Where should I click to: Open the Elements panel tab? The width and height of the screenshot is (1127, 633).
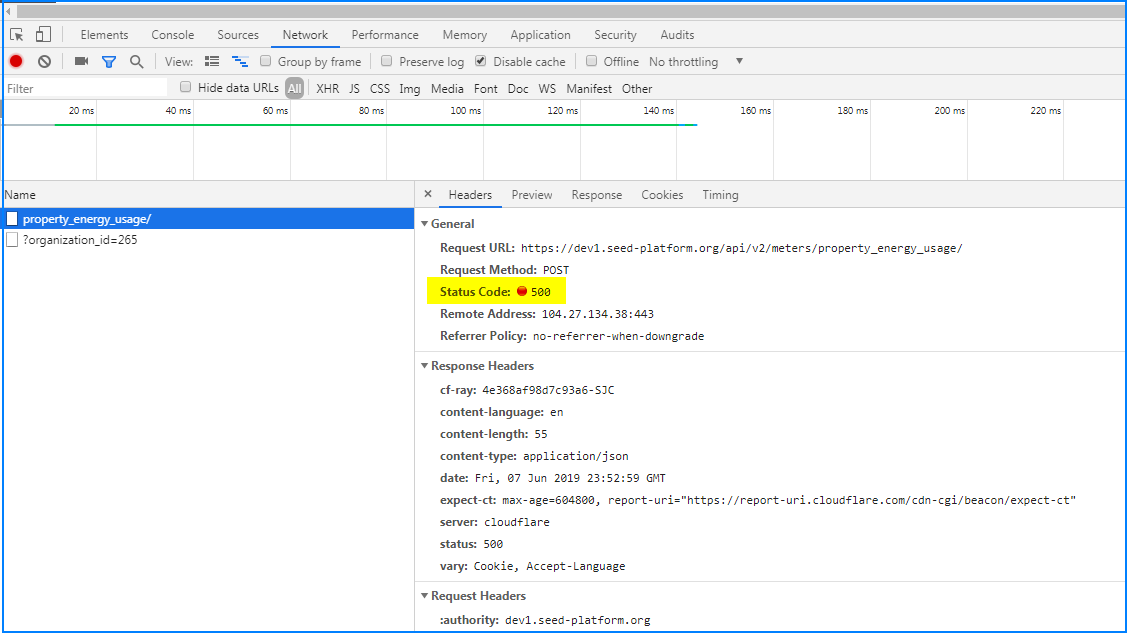(x=104, y=34)
